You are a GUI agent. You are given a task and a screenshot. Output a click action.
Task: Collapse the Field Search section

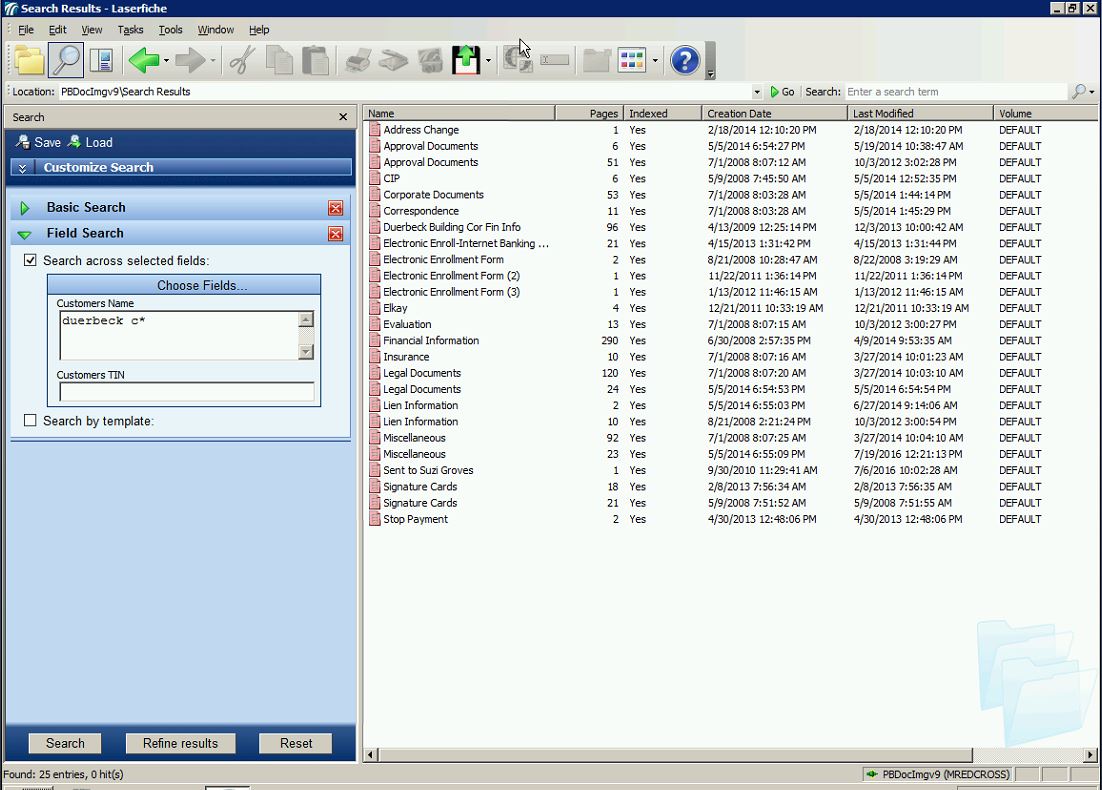[x=25, y=234]
